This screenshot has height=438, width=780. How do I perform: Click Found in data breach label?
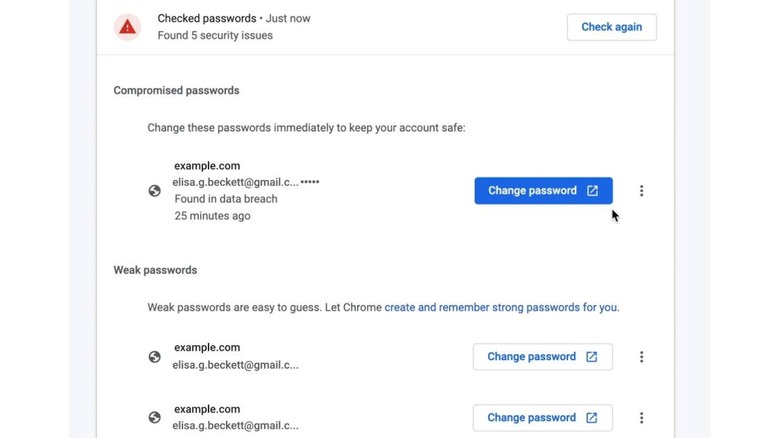pos(226,199)
